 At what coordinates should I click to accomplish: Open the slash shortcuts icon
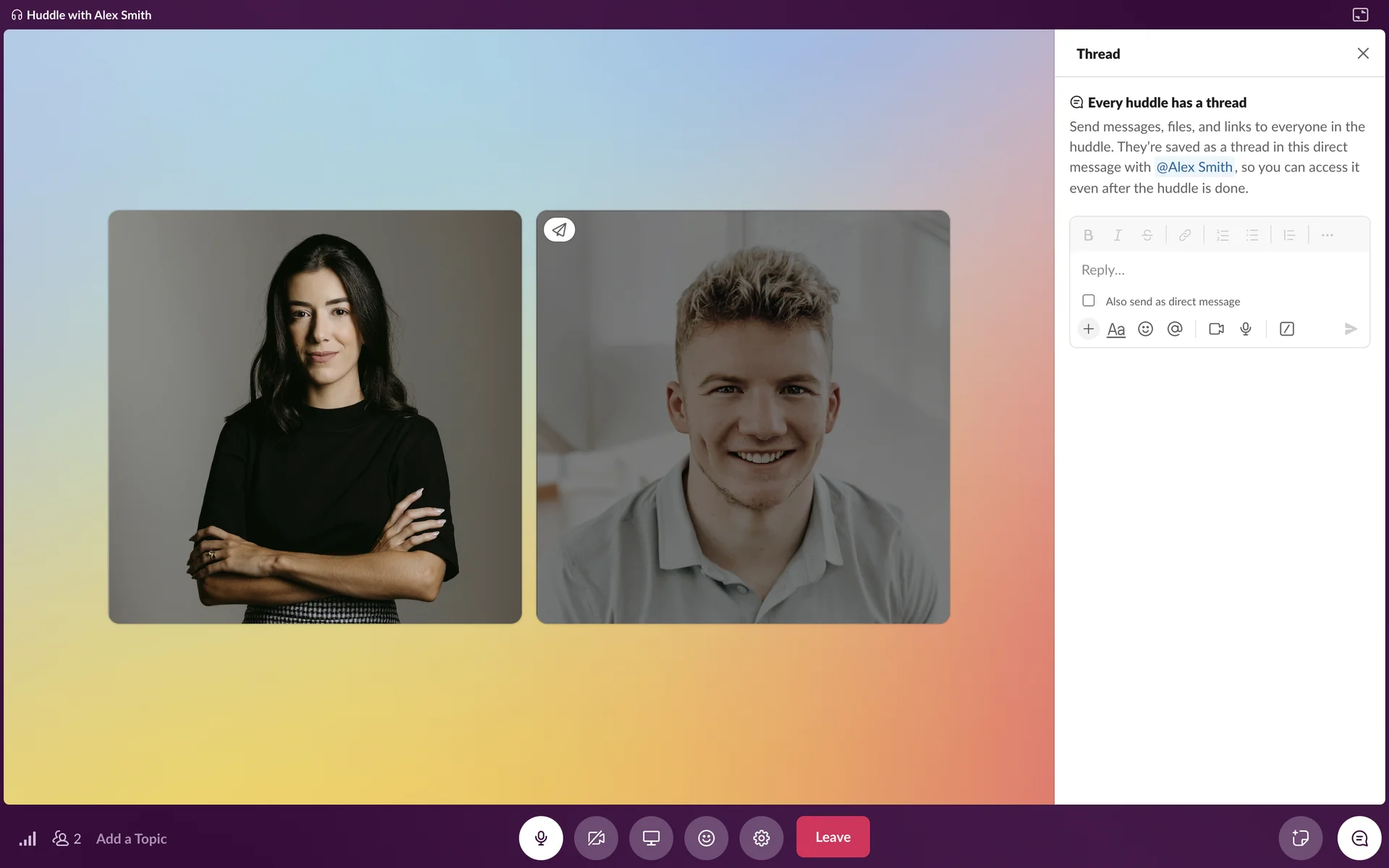coord(1286,329)
